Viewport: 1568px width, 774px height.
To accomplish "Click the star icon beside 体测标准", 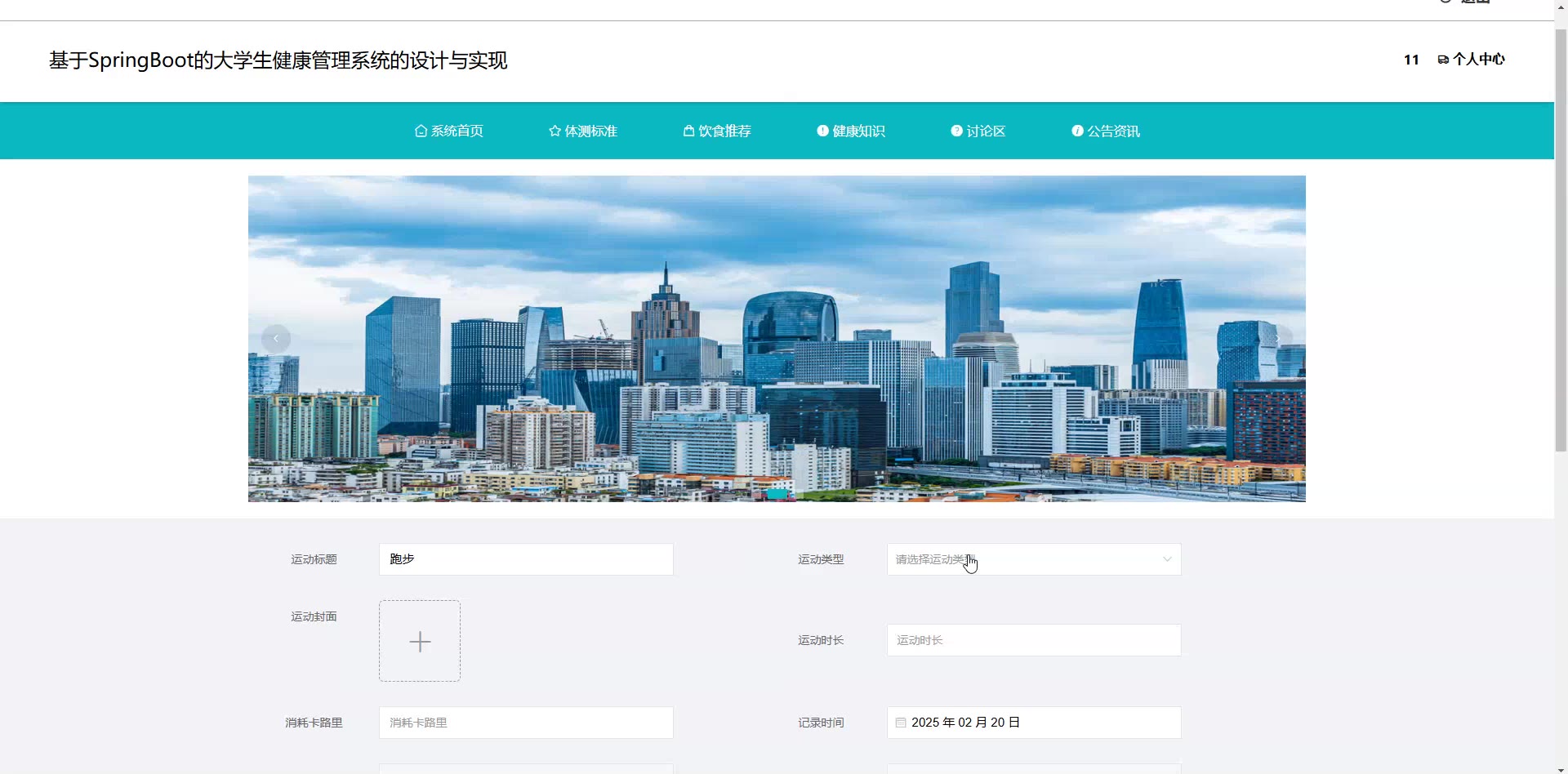I will pyautogui.click(x=555, y=131).
